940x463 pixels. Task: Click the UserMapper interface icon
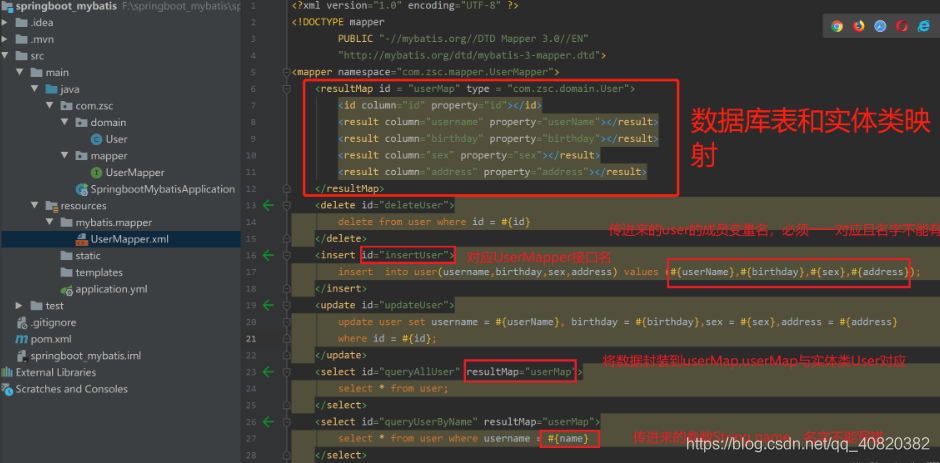pyautogui.click(x=96, y=173)
